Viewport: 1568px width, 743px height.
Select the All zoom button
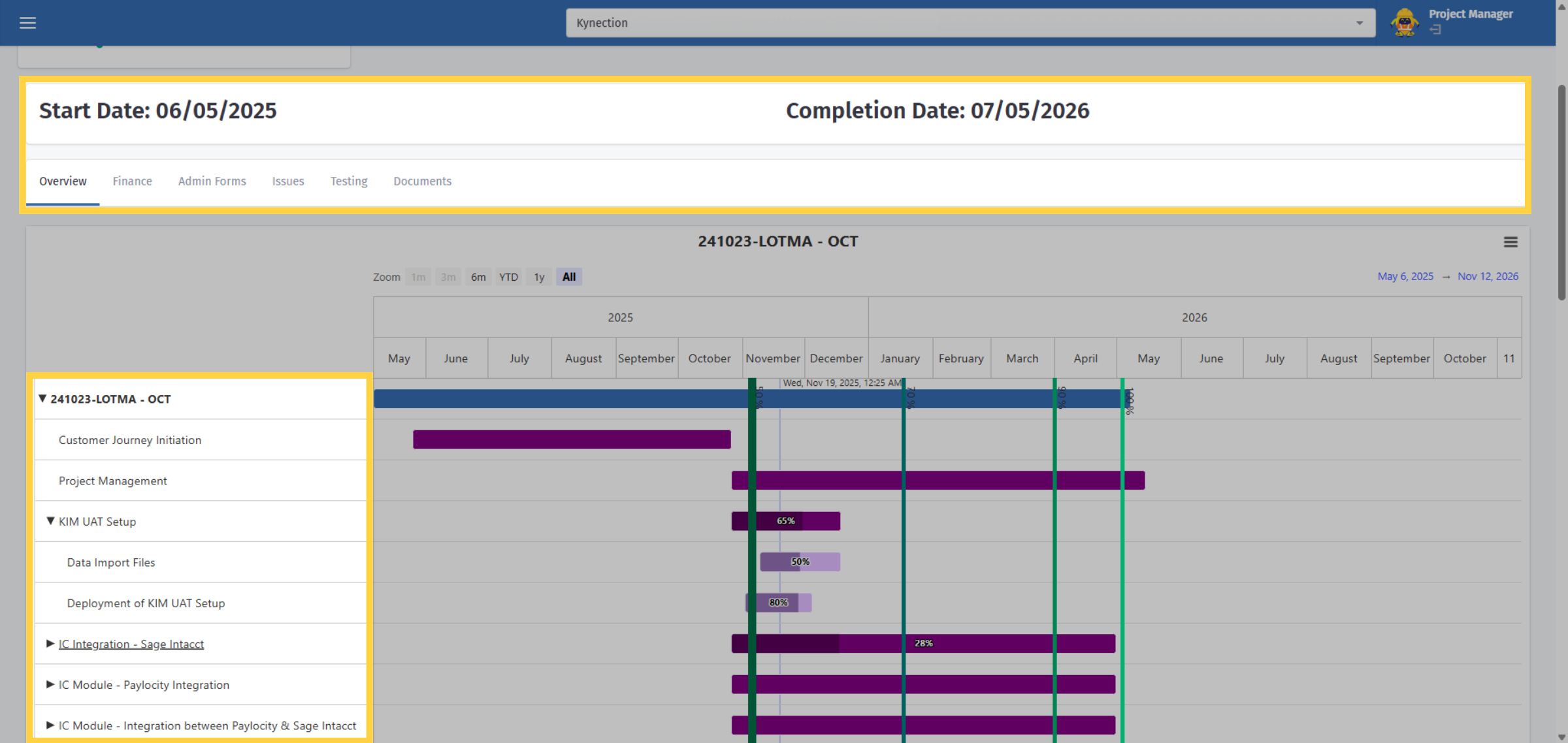pos(569,277)
